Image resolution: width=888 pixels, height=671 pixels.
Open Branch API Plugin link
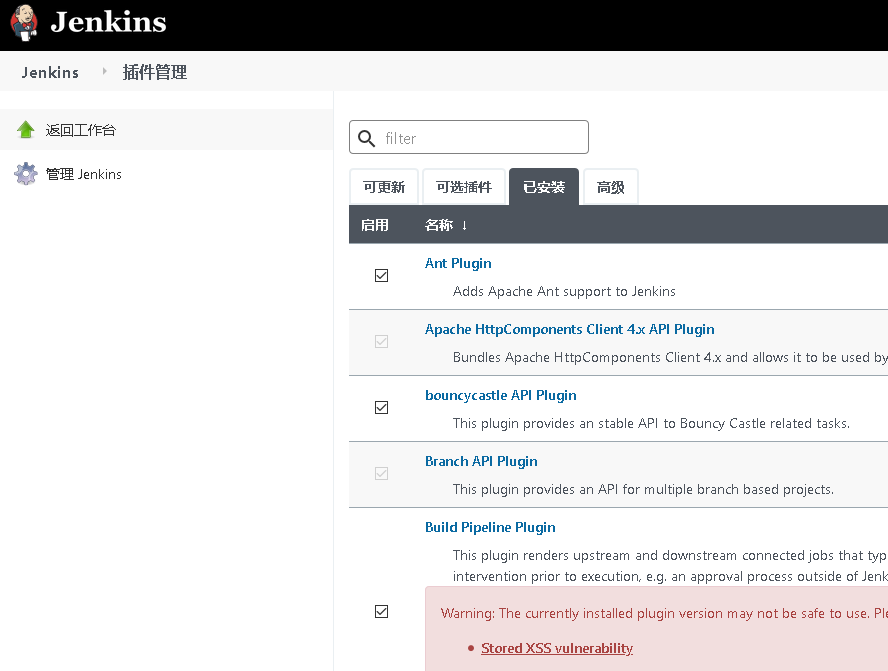click(x=481, y=461)
